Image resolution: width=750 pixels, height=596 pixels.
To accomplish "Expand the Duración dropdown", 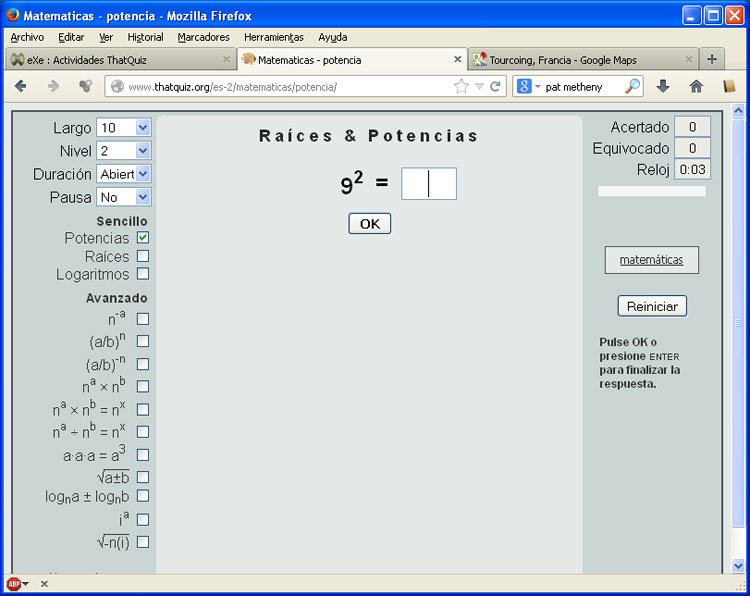I will (x=124, y=174).
